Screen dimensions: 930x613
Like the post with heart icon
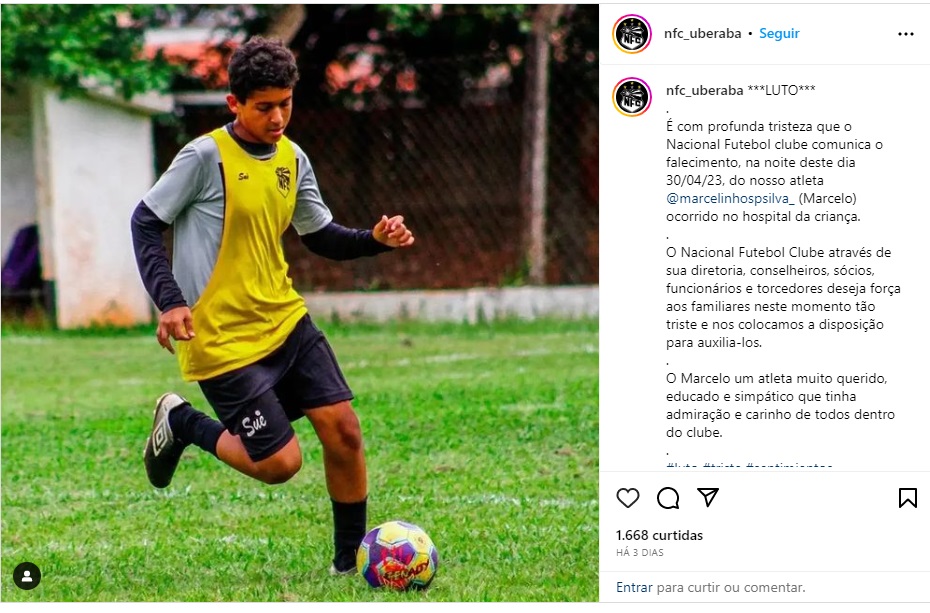tap(628, 498)
